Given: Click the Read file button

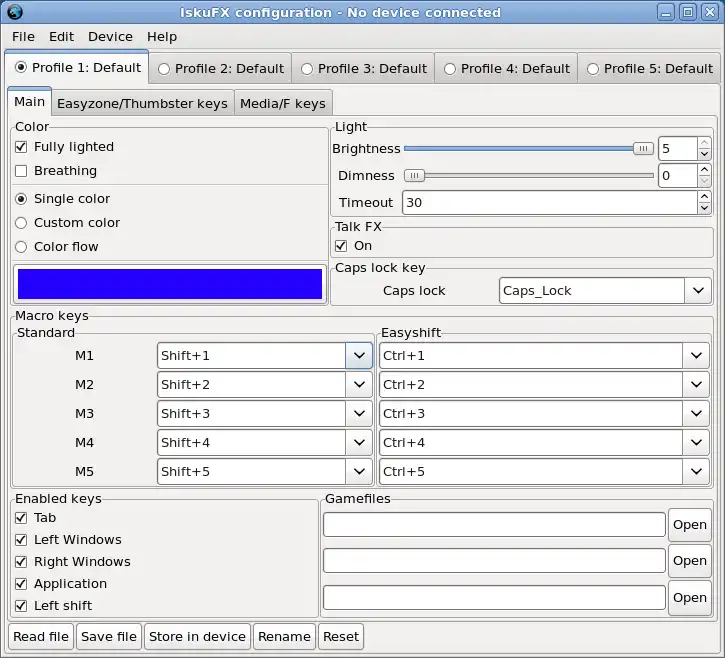Looking at the screenshot, I should pyautogui.click(x=41, y=637).
